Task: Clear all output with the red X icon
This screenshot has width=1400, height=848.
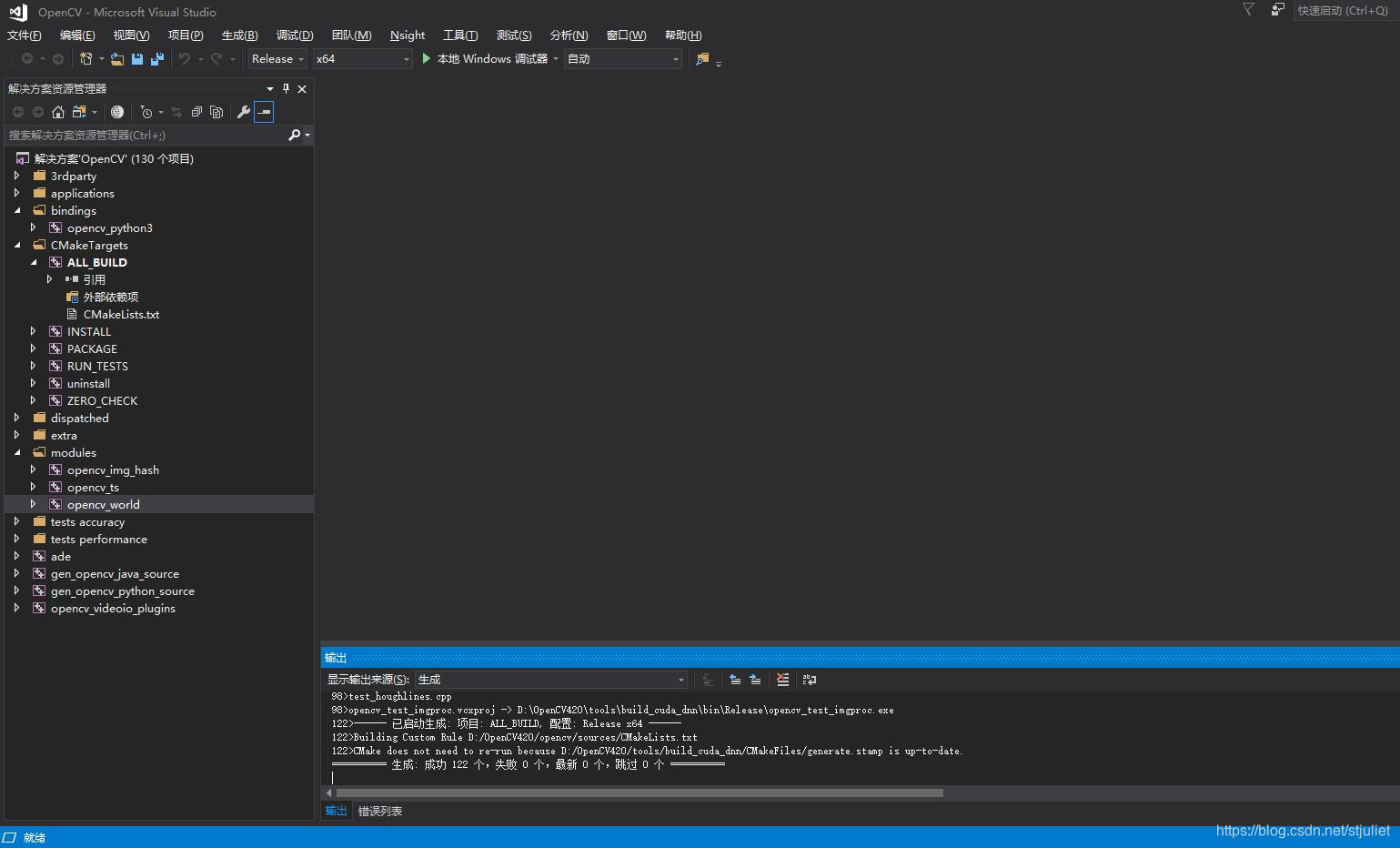Action: tap(783, 680)
